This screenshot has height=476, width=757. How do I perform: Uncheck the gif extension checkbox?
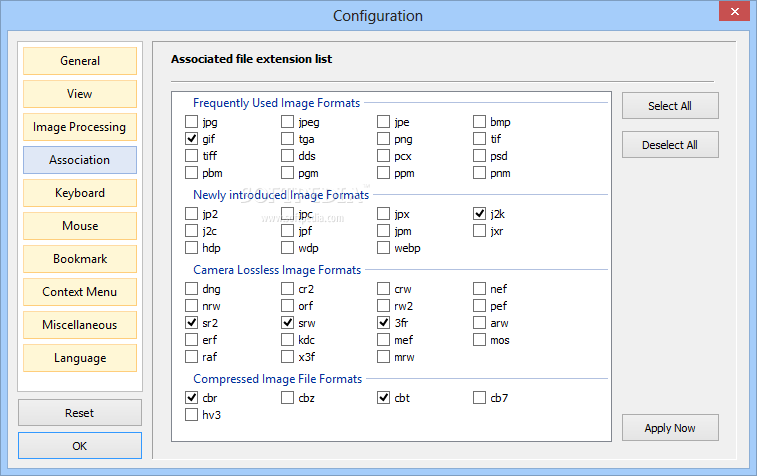pyautogui.click(x=191, y=139)
